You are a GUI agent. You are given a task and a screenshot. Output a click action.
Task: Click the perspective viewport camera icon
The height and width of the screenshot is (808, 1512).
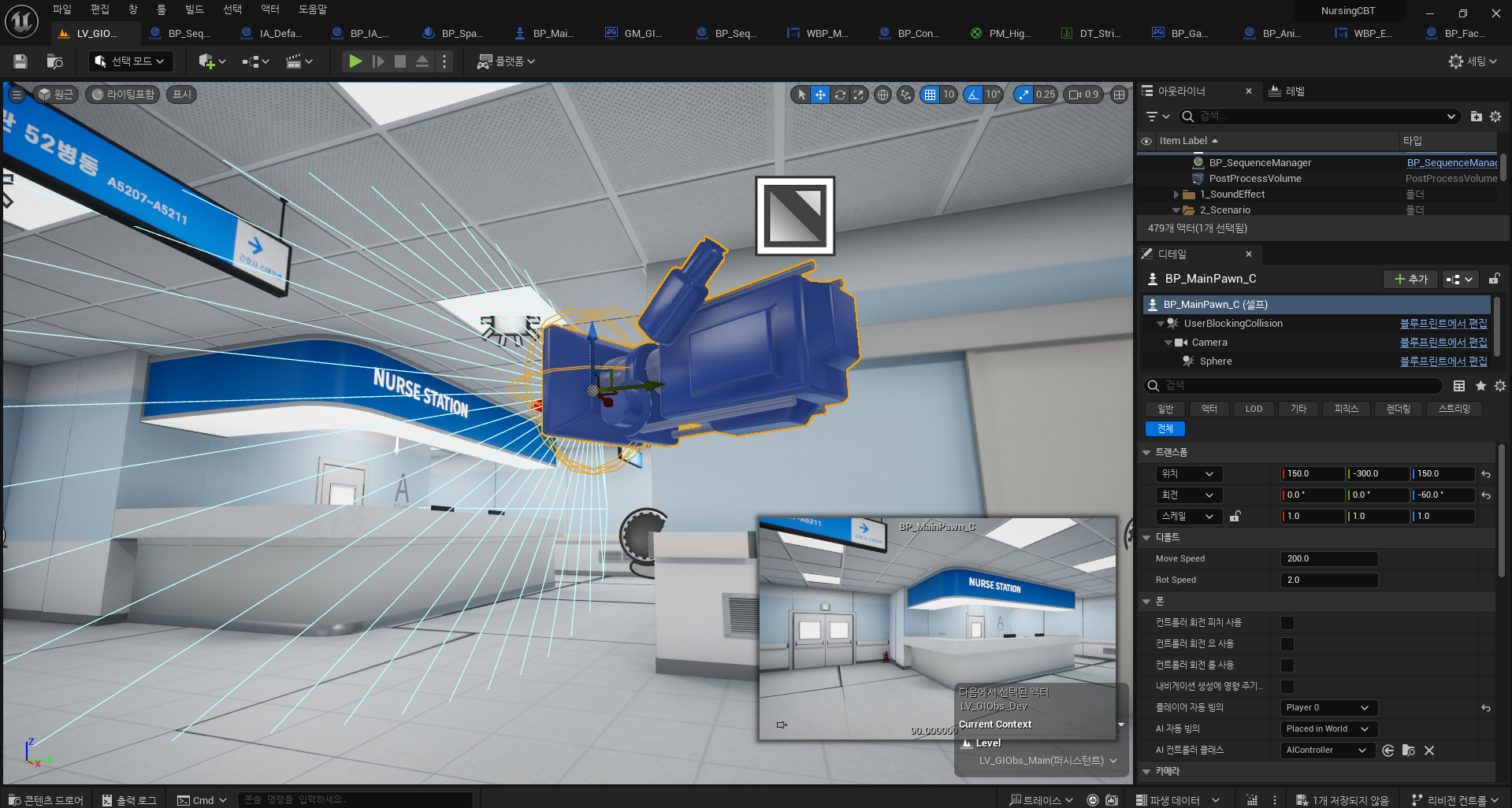pos(1074,95)
